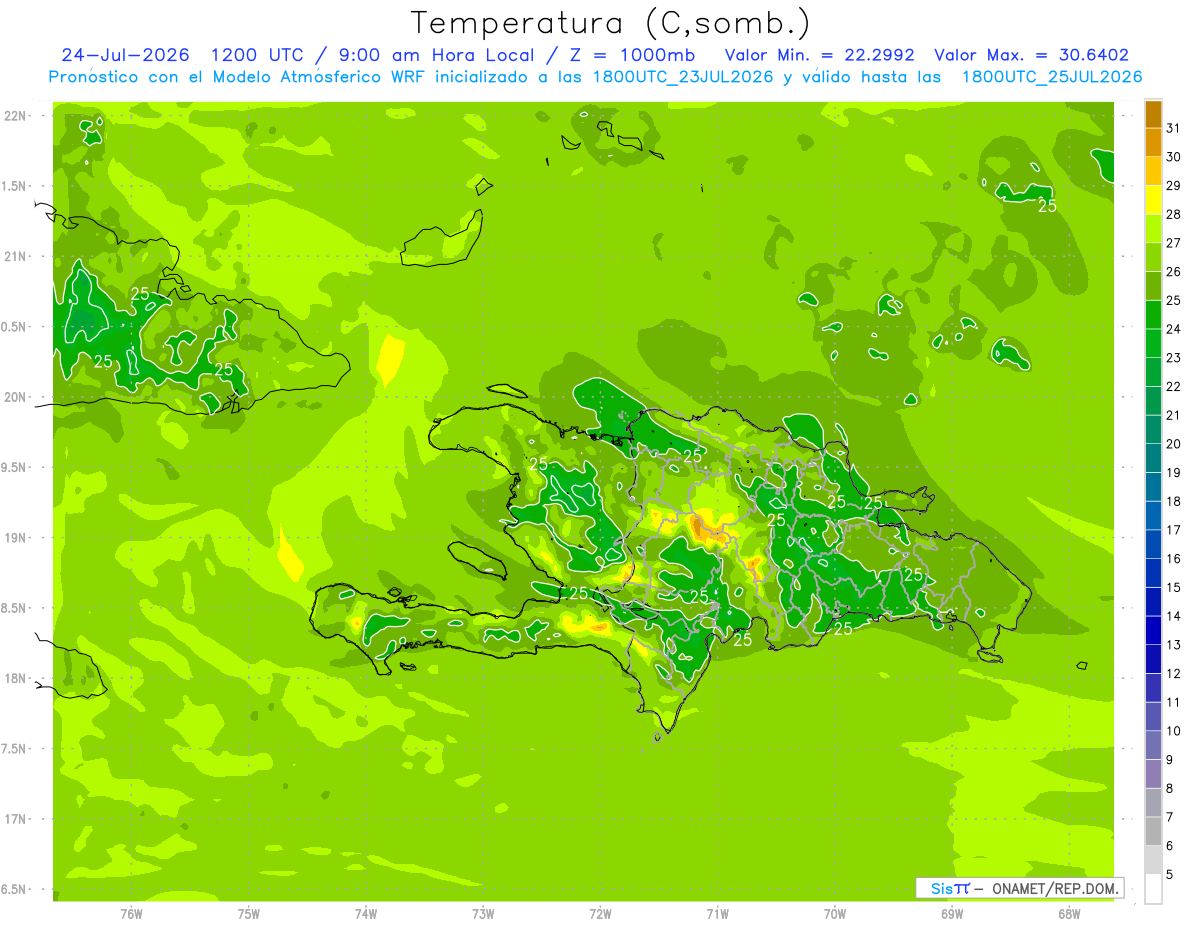Image resolution: width=1200 pixels, height=927 pixels.
Task: Click colorbar value '22'
Action: click(1174, 386)
